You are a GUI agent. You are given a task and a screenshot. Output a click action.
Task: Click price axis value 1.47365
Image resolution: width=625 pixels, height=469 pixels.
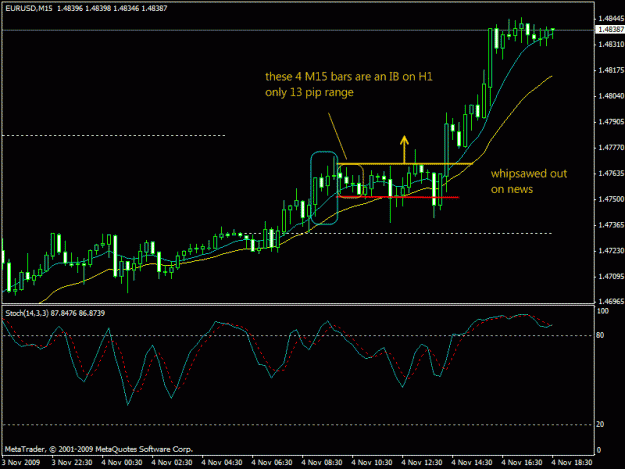pos(611,225)
